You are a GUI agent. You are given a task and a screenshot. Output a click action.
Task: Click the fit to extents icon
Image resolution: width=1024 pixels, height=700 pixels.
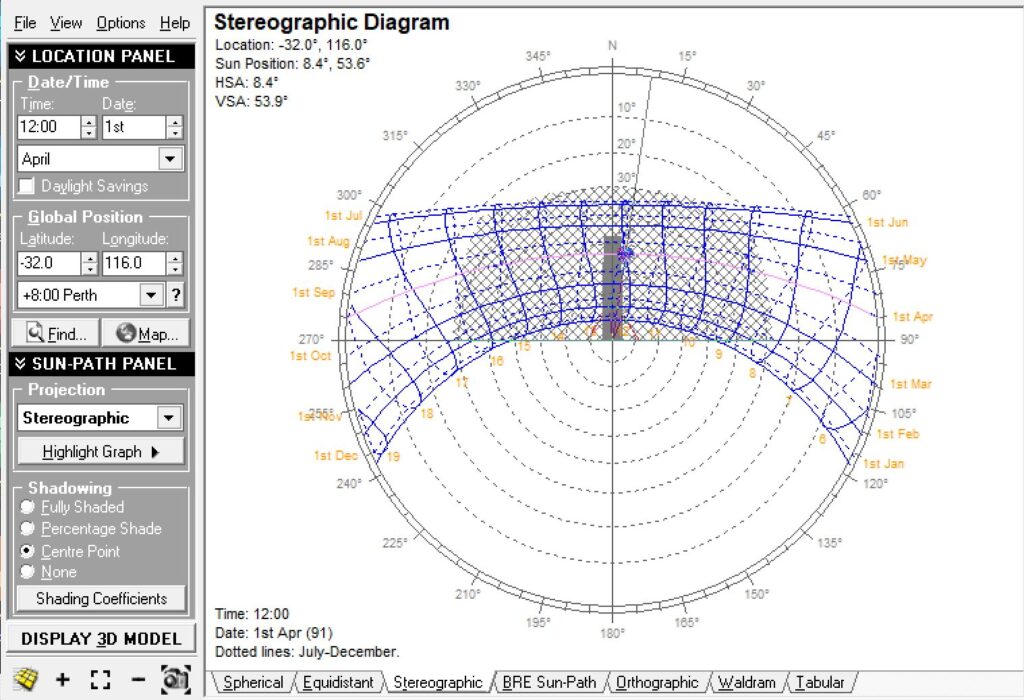click(x=99, y=680)
